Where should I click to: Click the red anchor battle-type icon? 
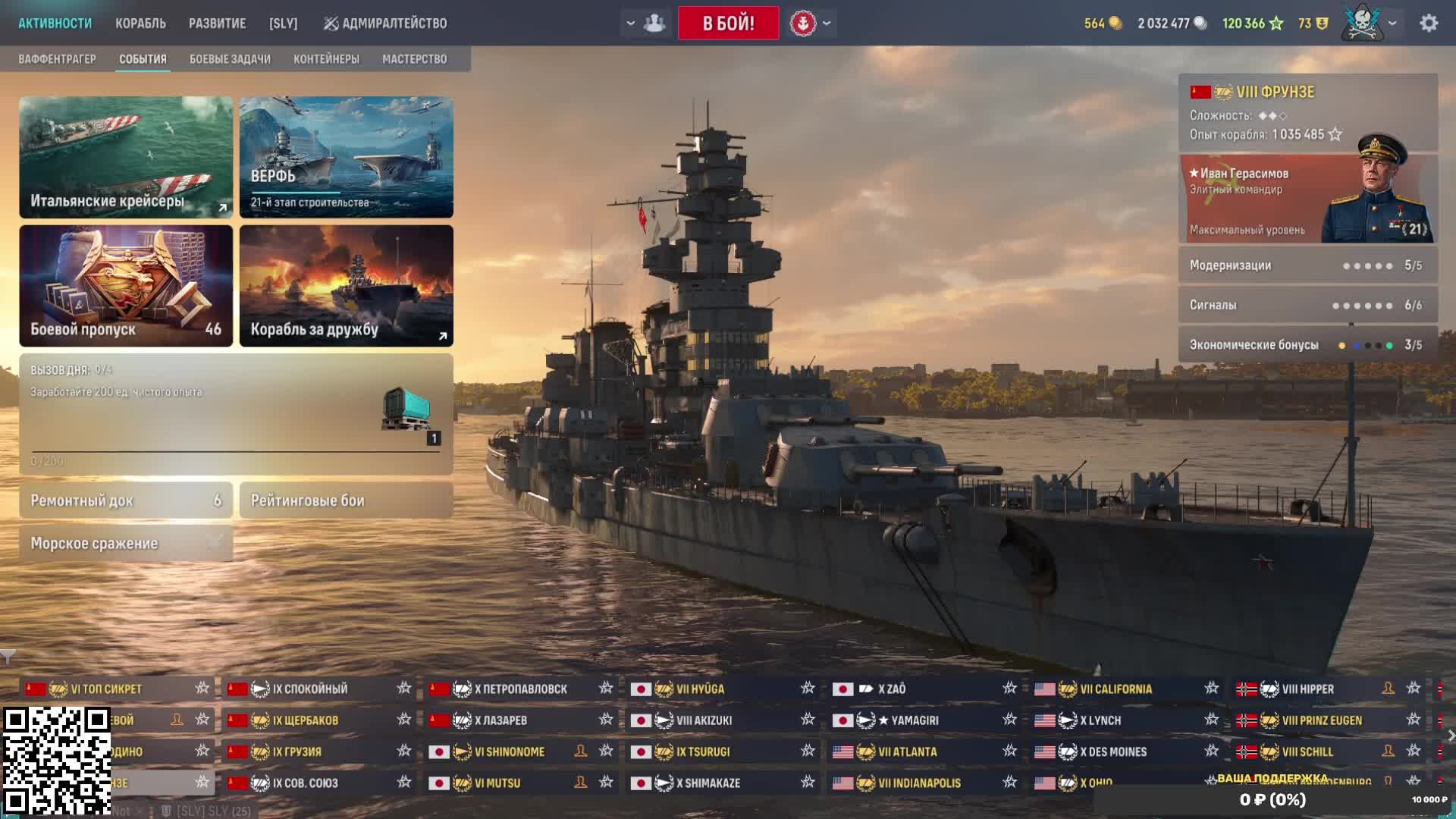tap(802, 23)
